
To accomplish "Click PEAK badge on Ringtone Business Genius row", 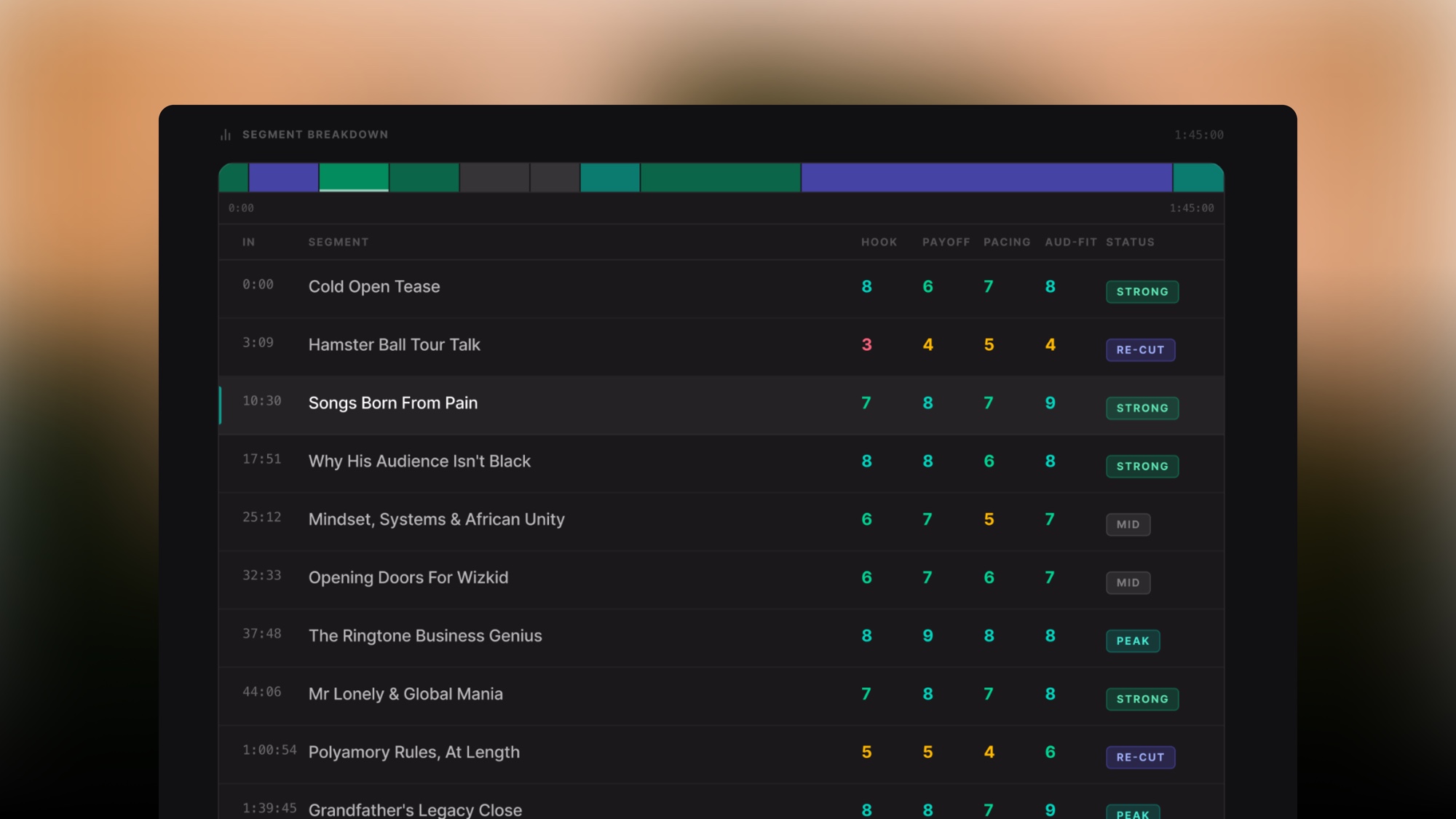I will pos(1133,641).
